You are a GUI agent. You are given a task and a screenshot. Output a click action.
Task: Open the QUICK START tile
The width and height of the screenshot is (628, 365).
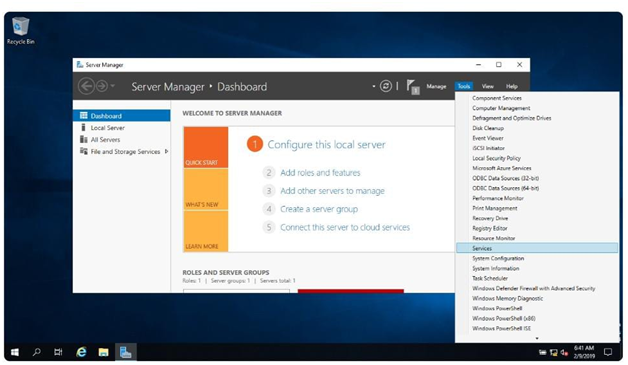206,147
